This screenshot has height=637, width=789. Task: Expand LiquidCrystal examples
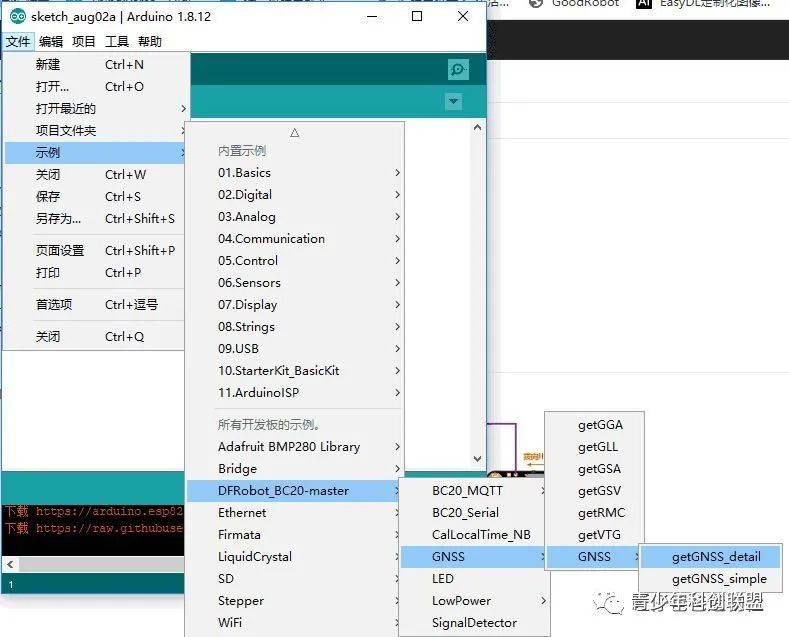[x=295, y=557]
